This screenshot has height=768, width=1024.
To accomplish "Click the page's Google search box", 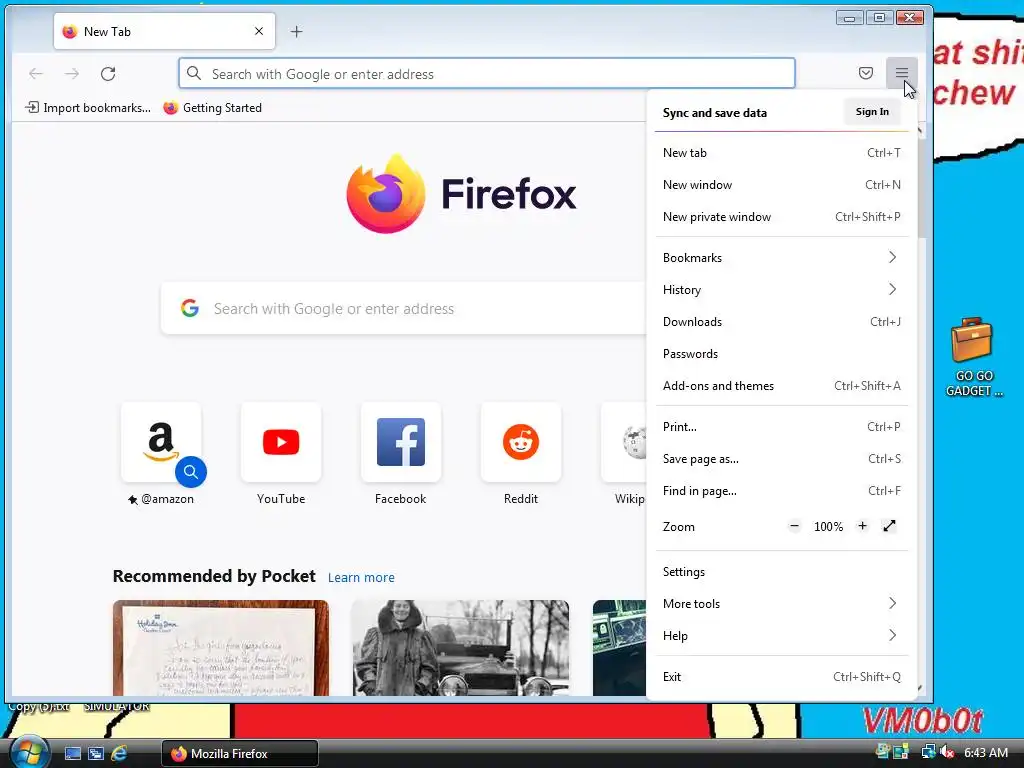I will (404, 308).
